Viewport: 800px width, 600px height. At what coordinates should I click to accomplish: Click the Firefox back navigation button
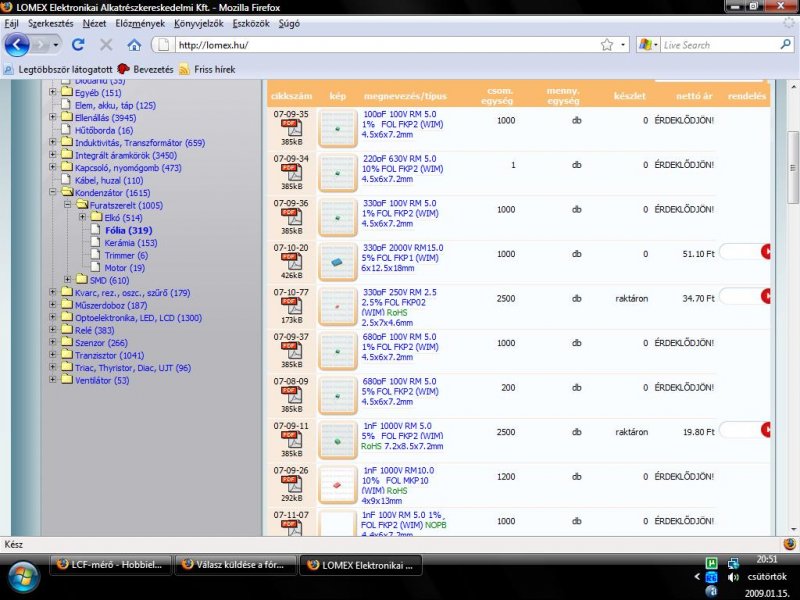(x=16, y=45)
